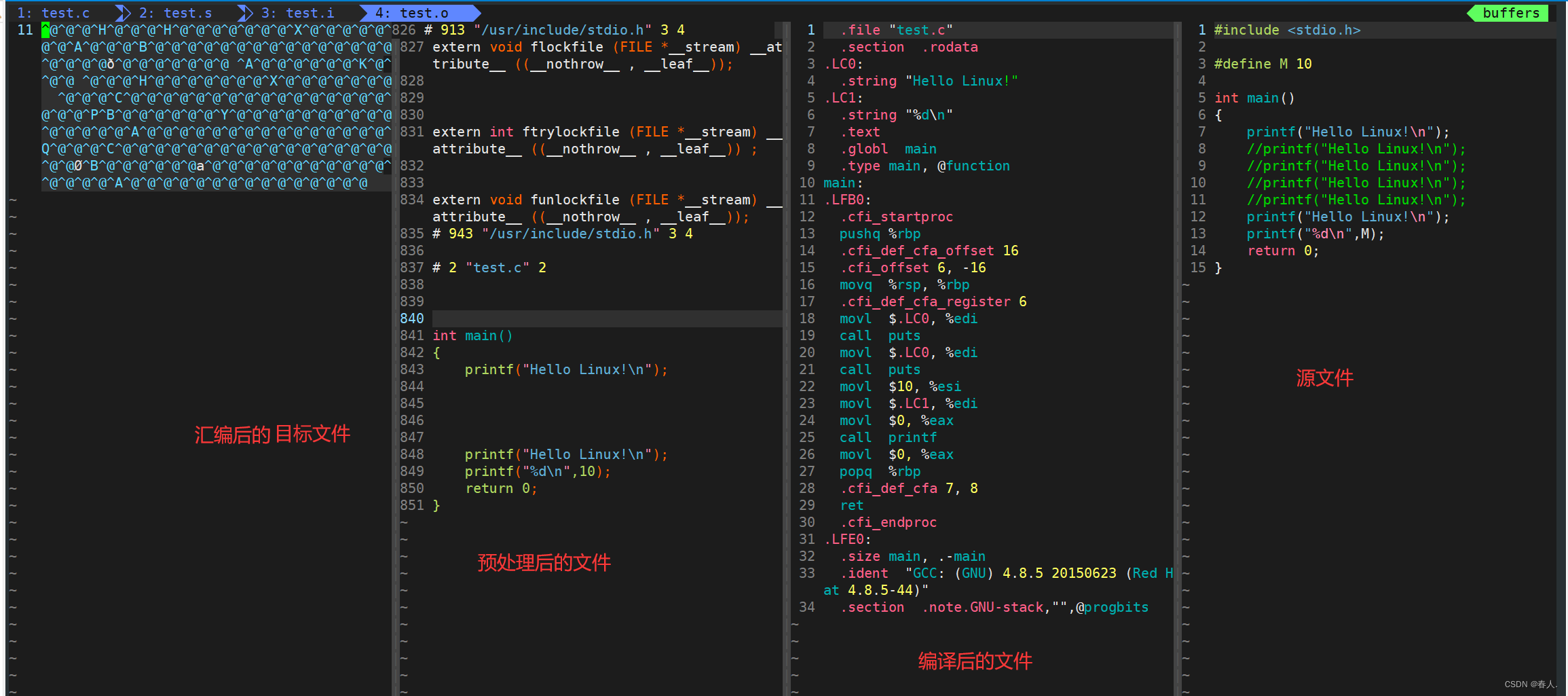Viewport: 1568px width, 696px height.
Task: Click the 'popq %rbp' instruction
Action: coord(880,471)
